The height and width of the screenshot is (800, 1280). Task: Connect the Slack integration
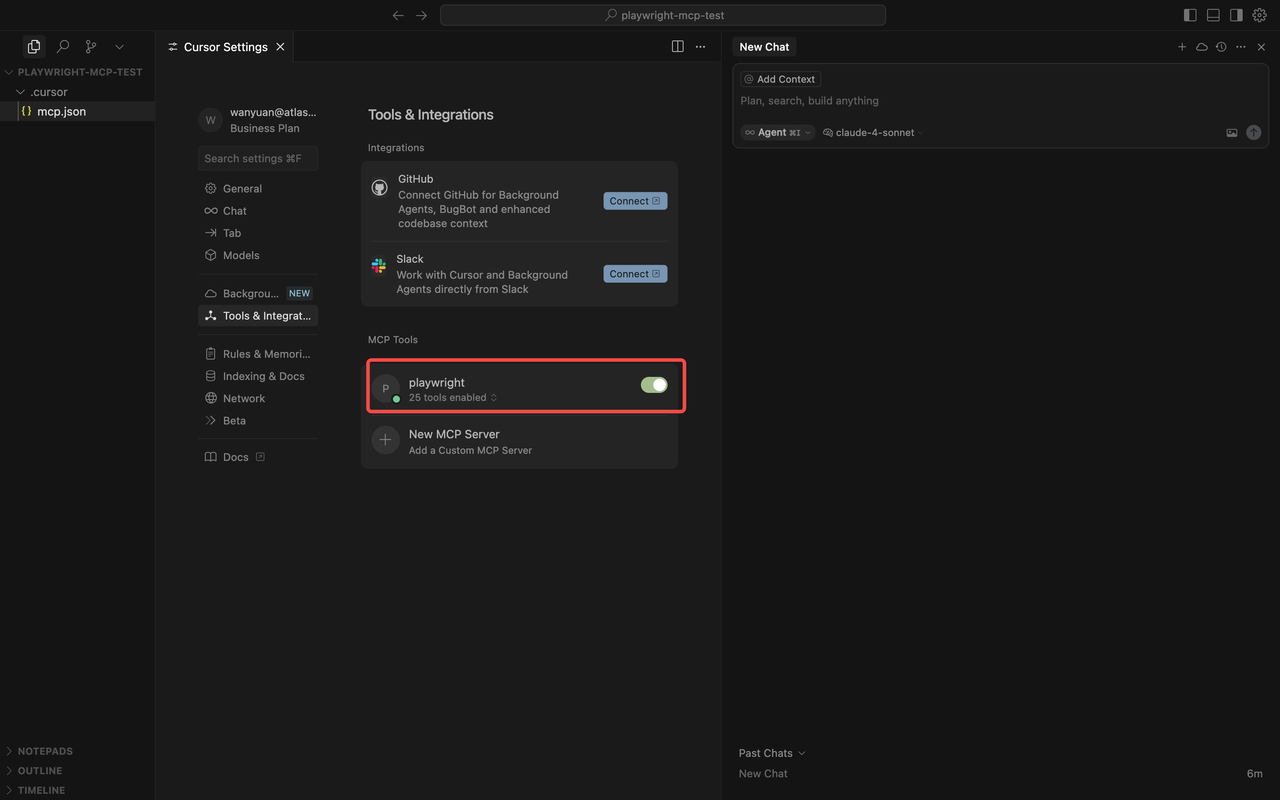(635, 273)
